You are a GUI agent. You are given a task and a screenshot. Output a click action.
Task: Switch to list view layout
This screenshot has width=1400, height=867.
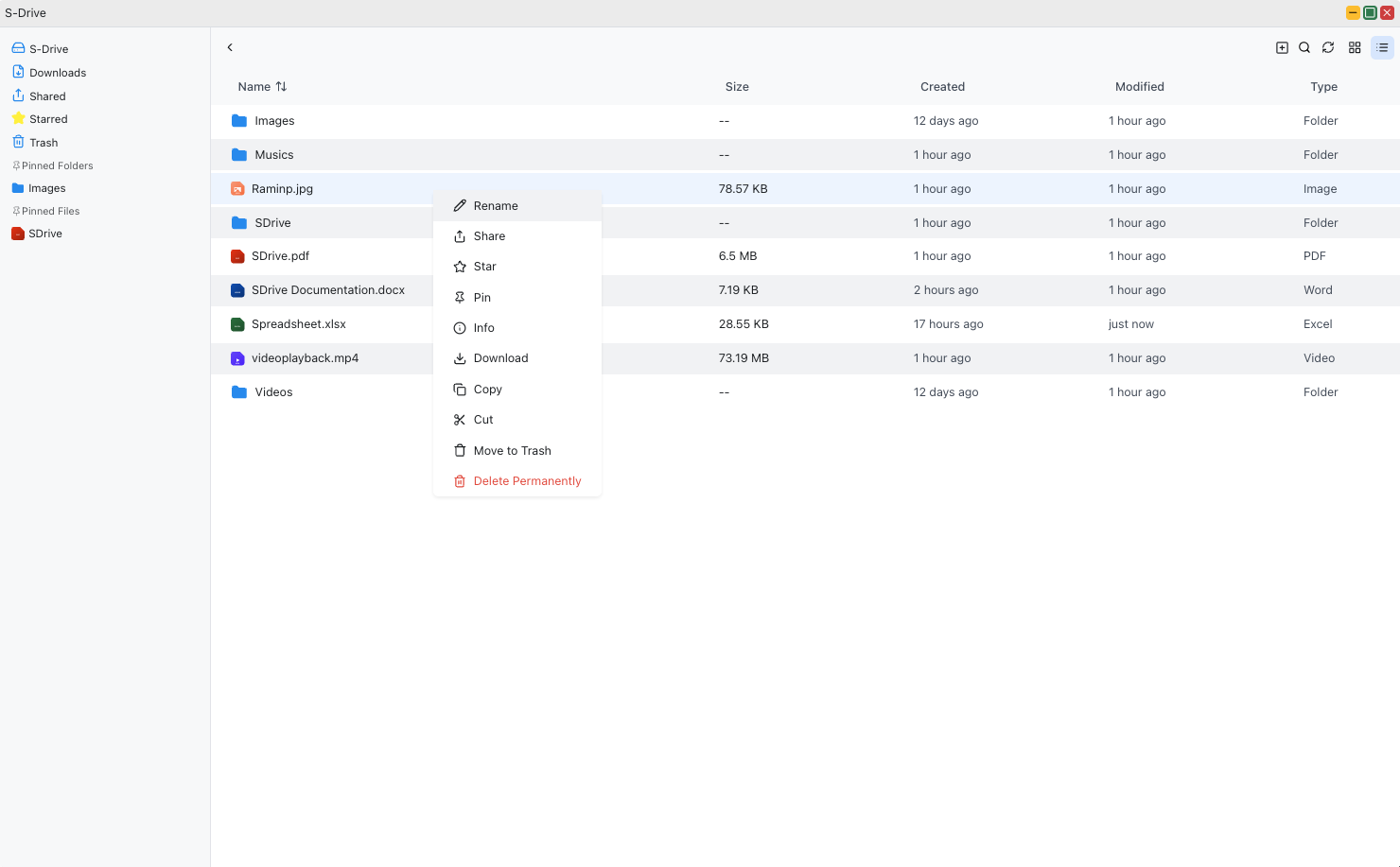tap(1382, 47)
